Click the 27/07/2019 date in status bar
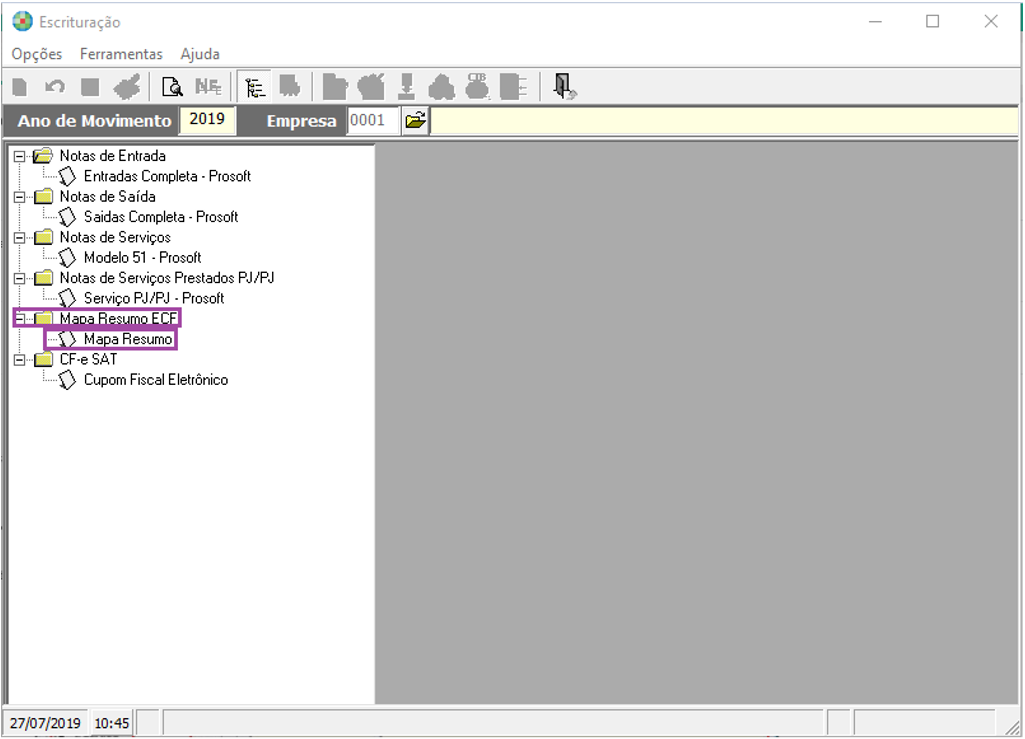 [45, 723]
